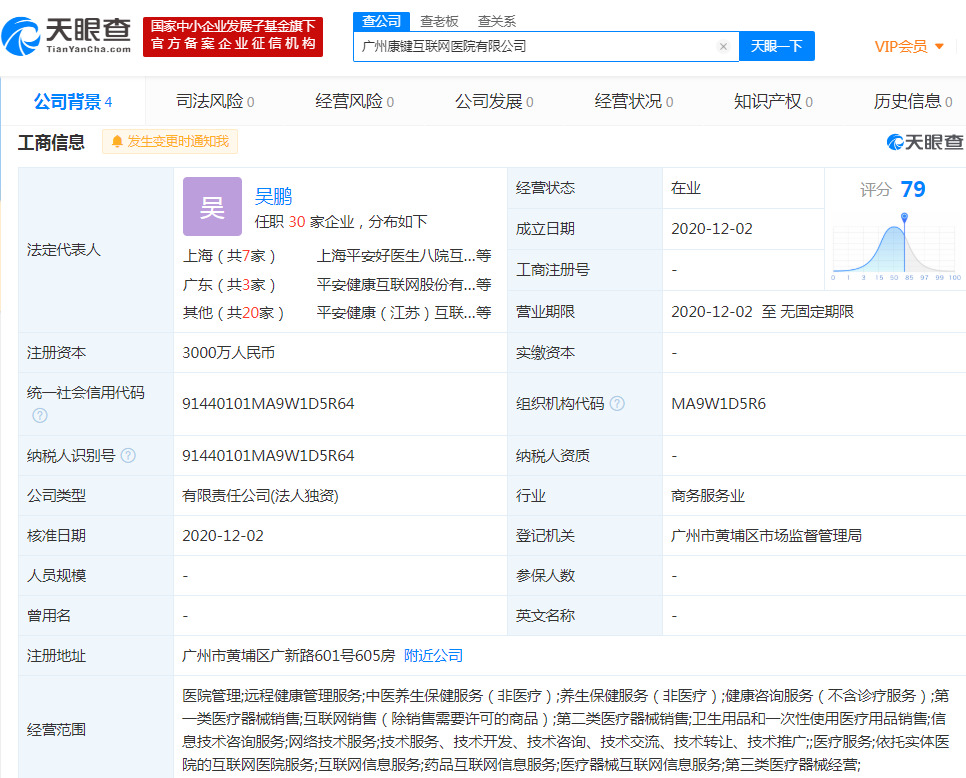This screenshot has width=966, height=778.
Task: Open 平安健康互联网股份有... company link
Action: click(404, 285)
